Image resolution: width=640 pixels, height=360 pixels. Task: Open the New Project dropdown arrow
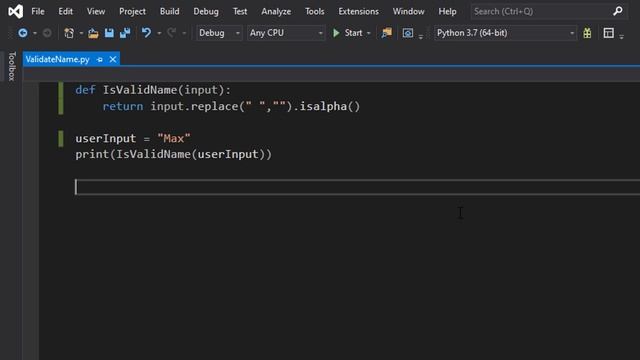click(x=81, y=33)
